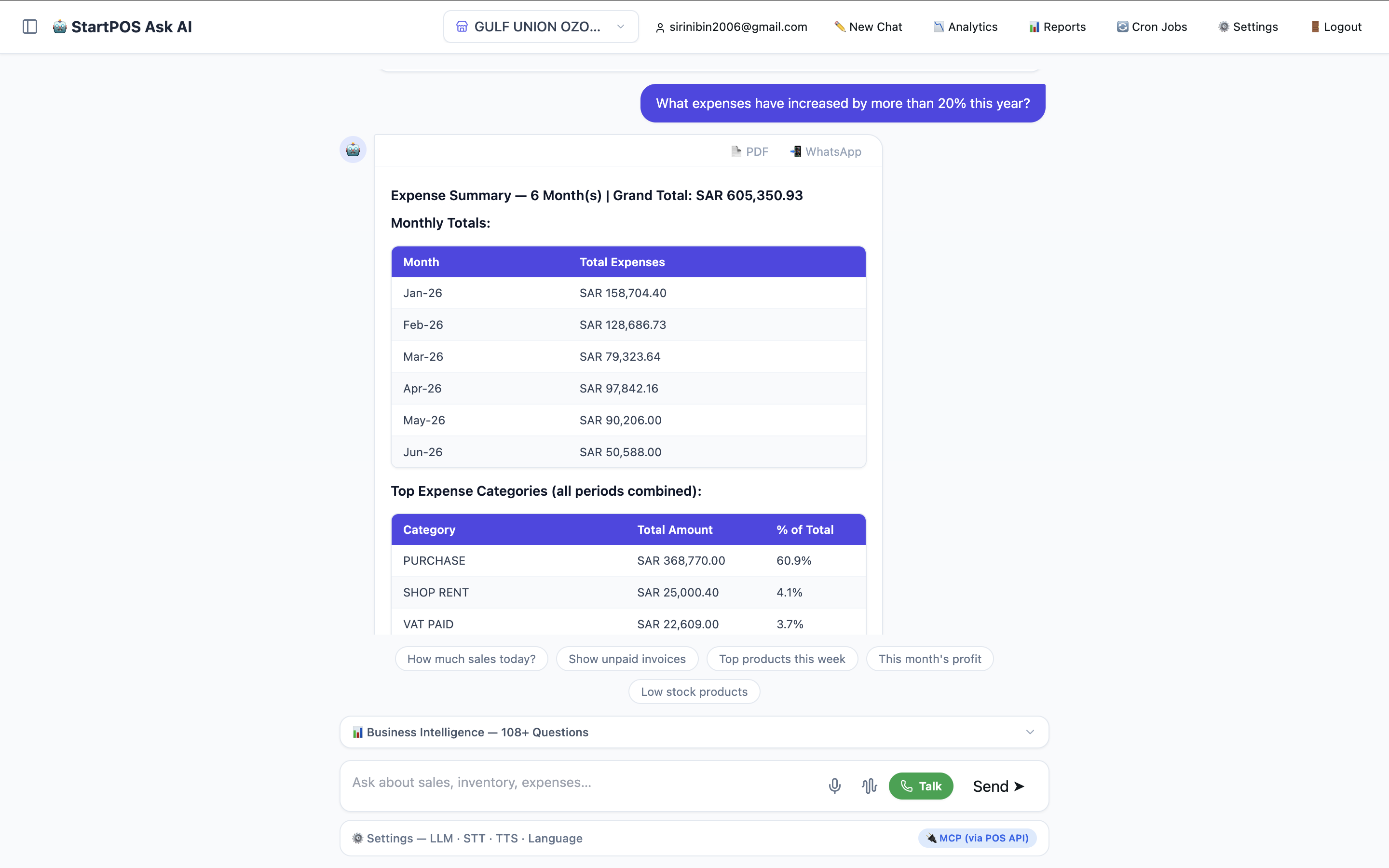Image resolution: width=1389 pixels, height=868 pixels.
Task: Select the SAR 79,323.64 value
Action: click(620, 357)
